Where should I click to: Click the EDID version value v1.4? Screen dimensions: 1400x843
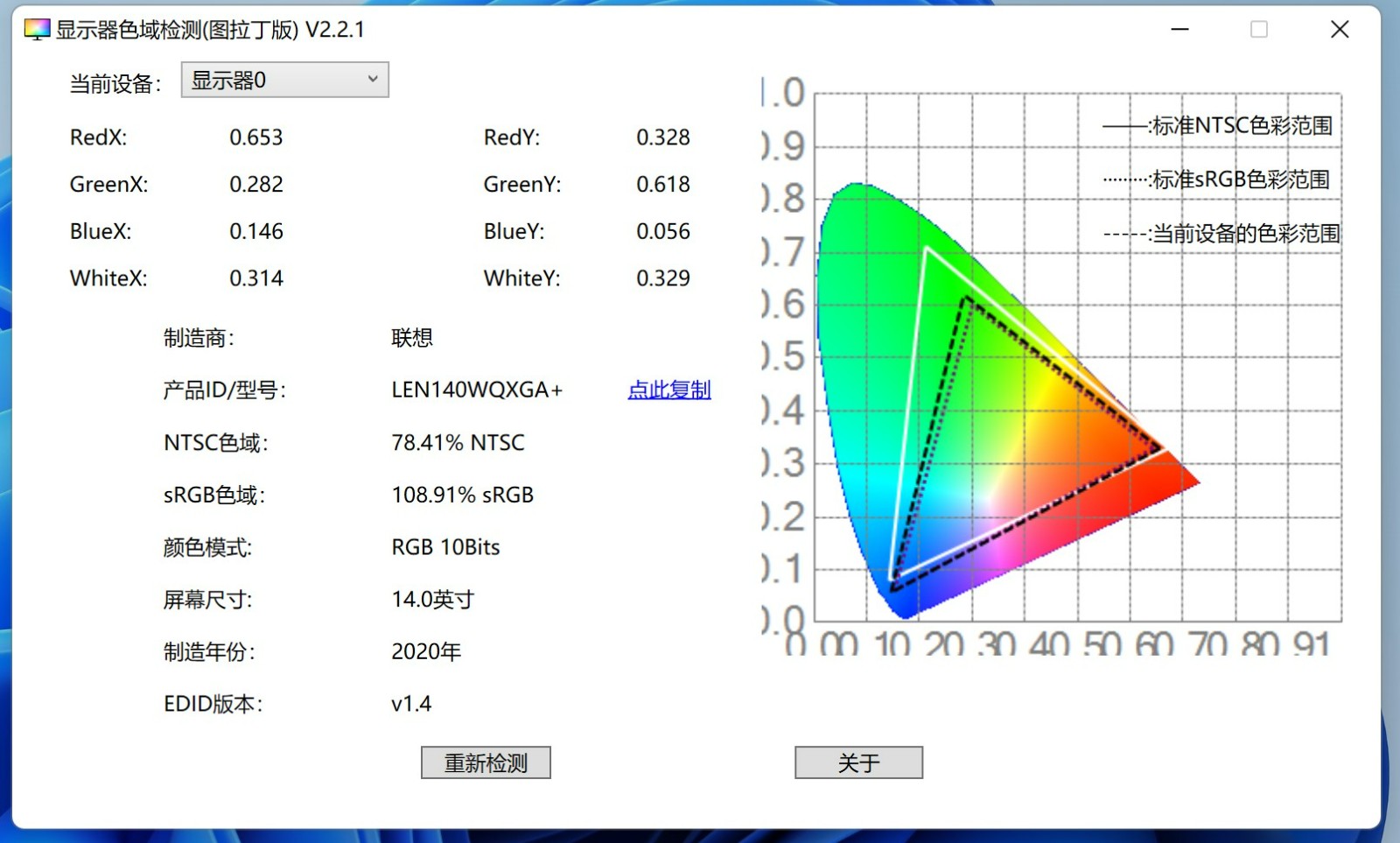(x=411, y=704)
